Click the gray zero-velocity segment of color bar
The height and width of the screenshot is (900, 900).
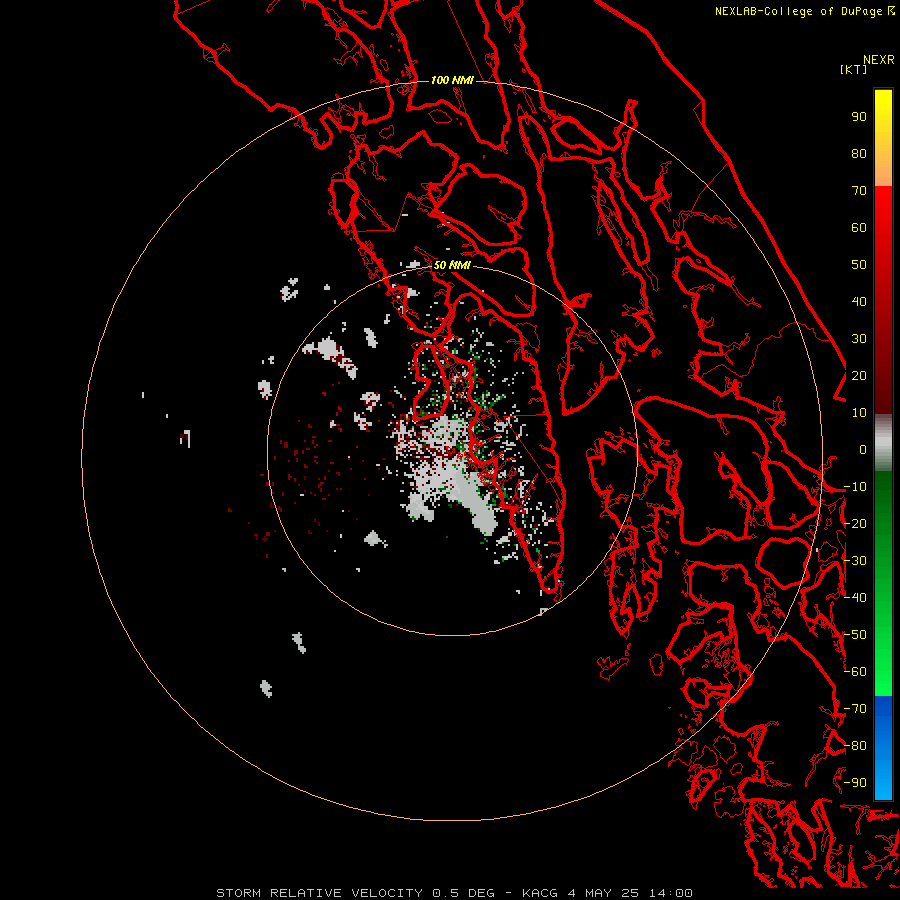pos(883,443)
